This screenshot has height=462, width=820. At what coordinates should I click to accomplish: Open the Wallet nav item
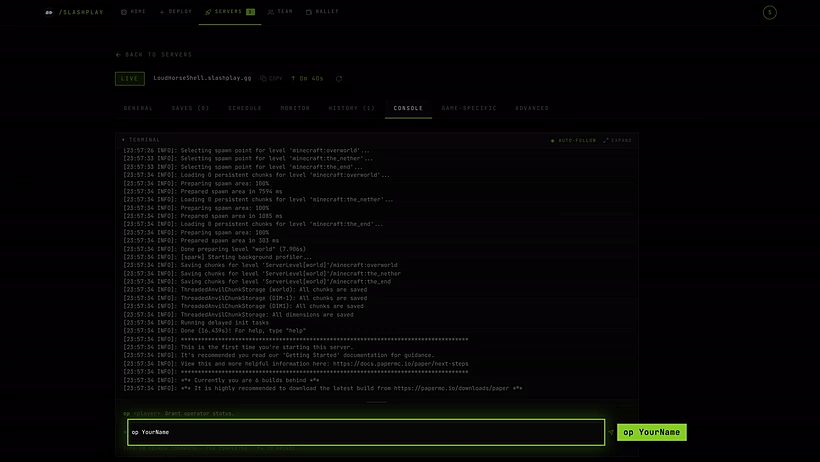(x=322, y=12)
